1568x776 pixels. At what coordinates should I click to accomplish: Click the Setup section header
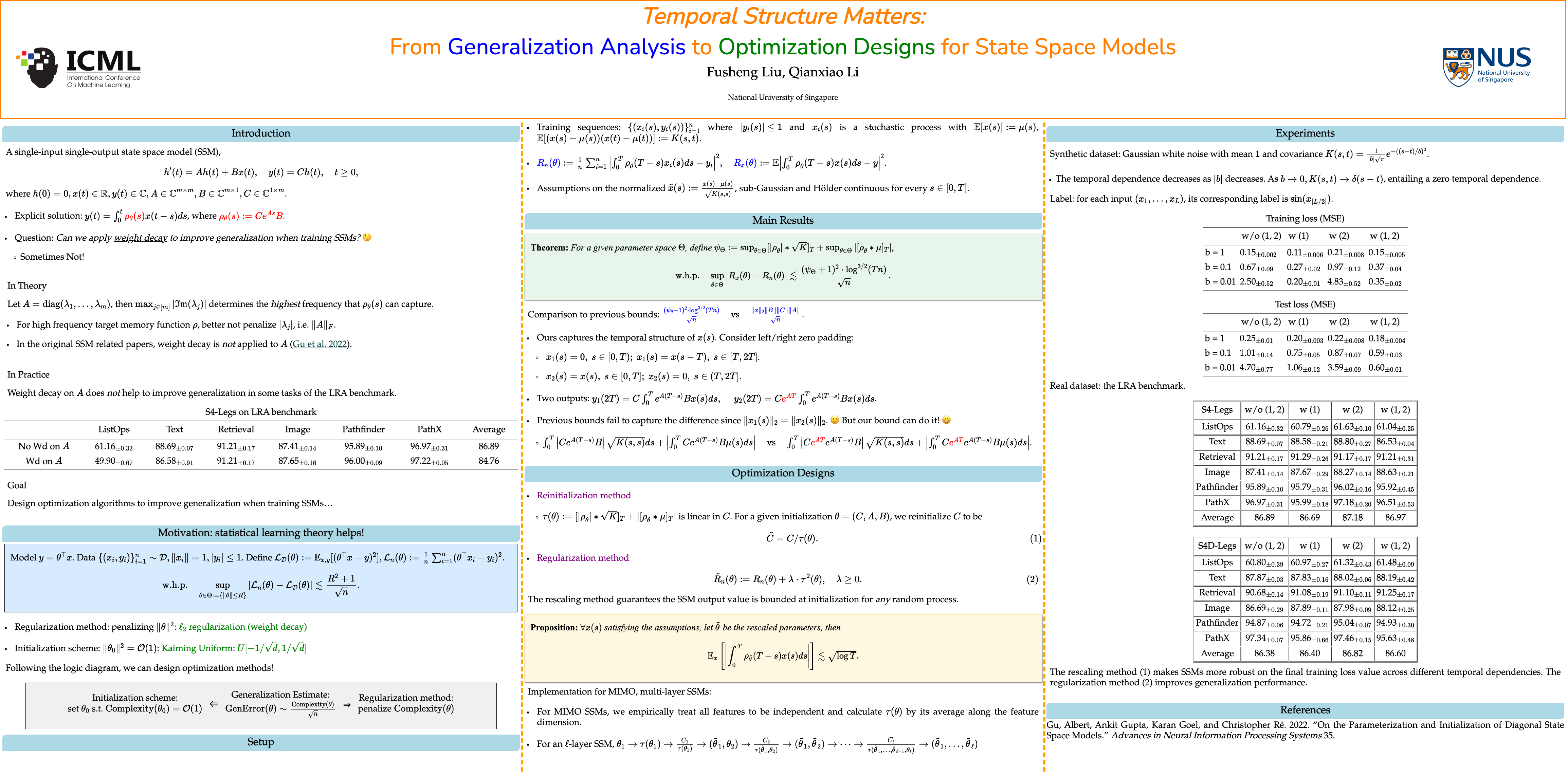click(260, 742)
